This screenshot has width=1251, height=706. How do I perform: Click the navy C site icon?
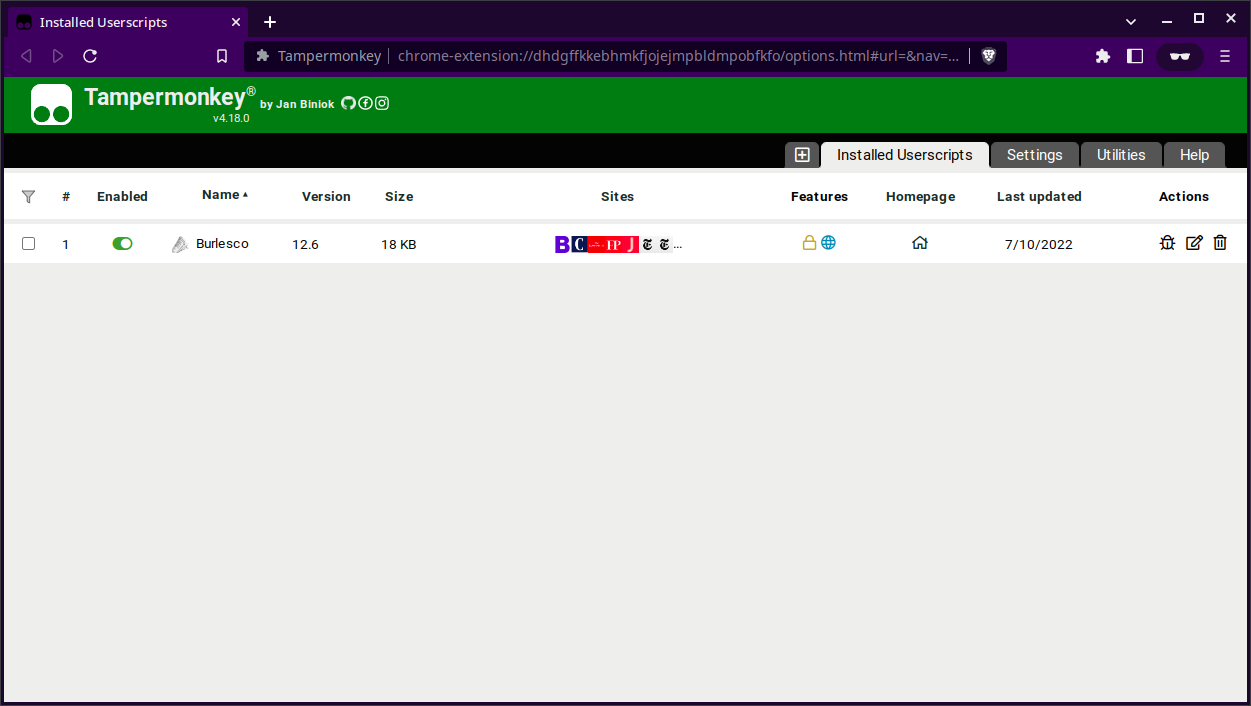[579, 244]
